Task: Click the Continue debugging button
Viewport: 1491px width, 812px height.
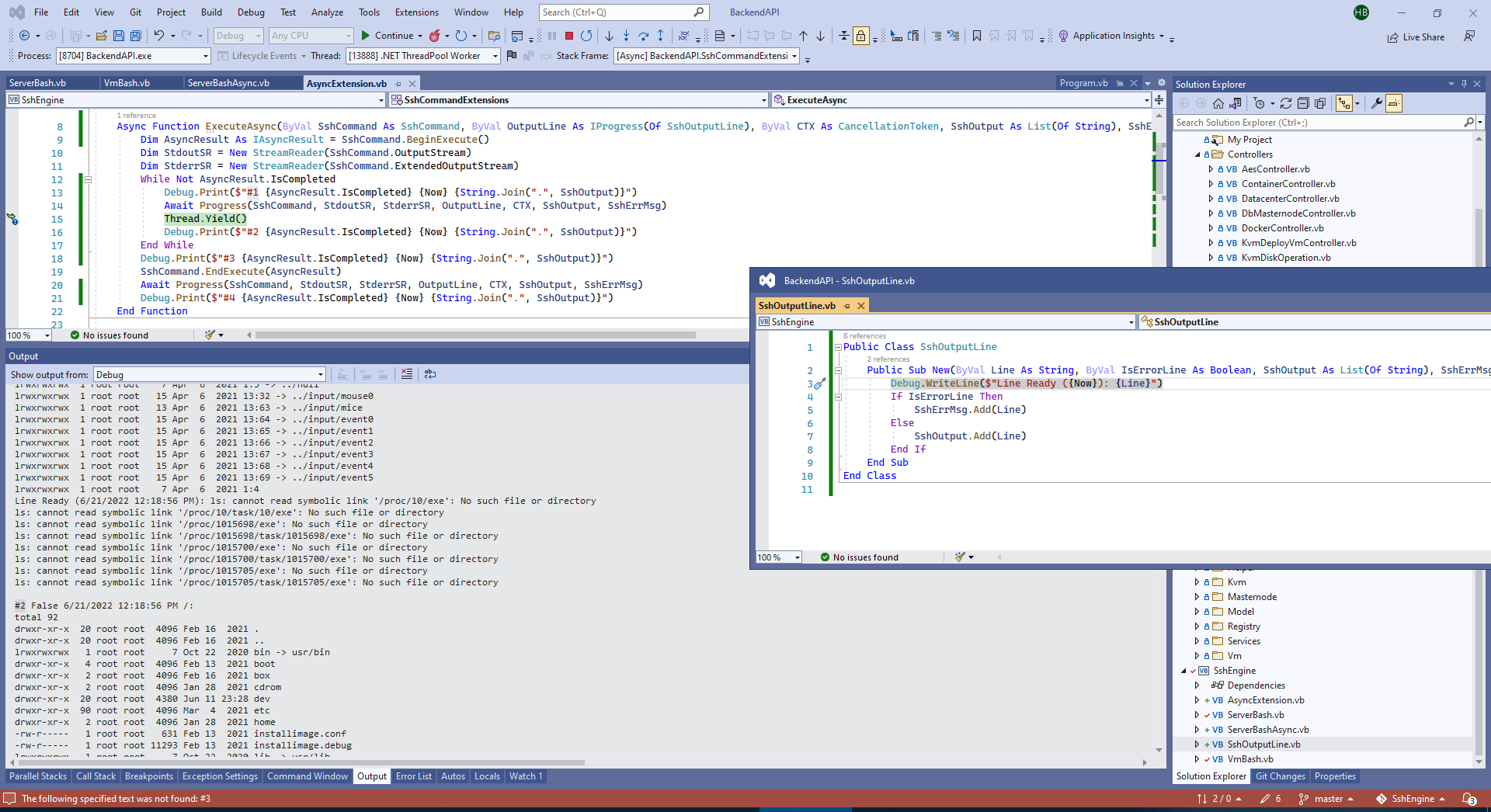Action: coord(386,36)
